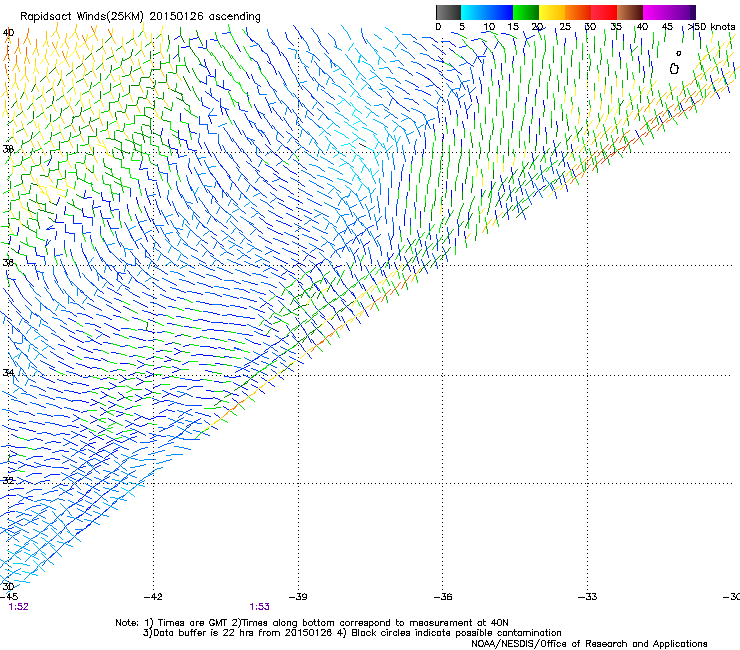The width and height of the screenshot is (740, 650).
Task: Click the '>50 knots' legend label
Action: coord(712,27)
